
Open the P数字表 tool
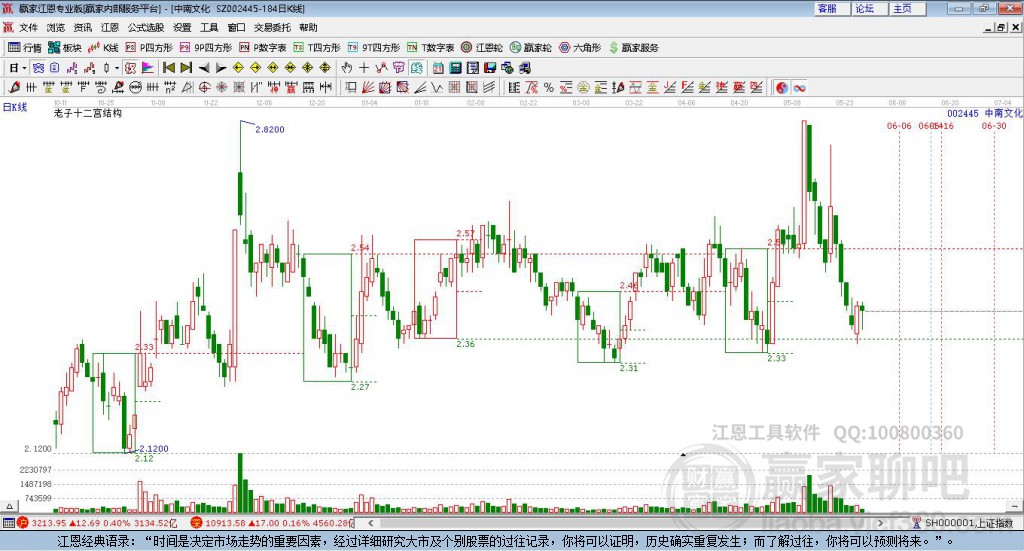[x=263, y=48]
